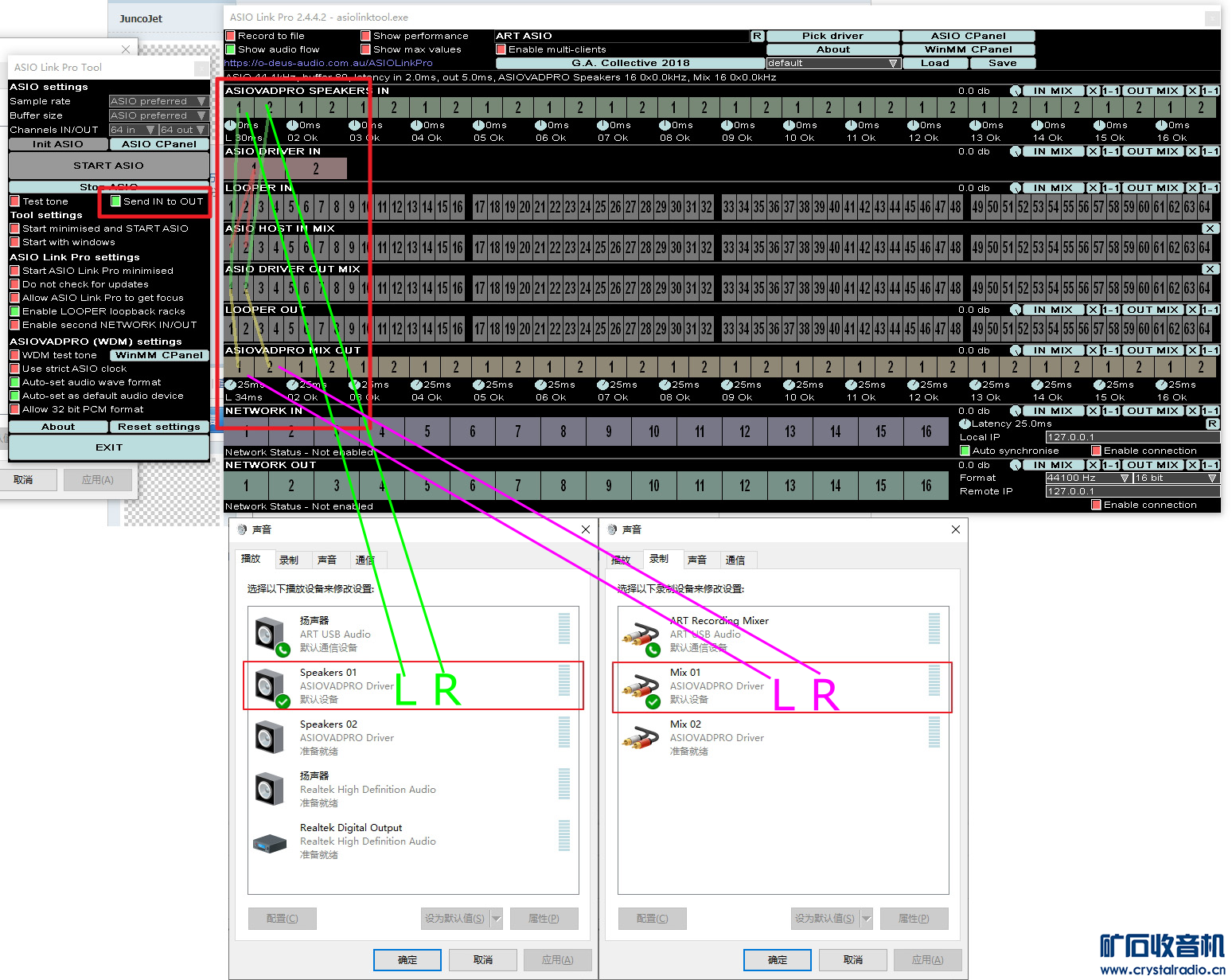Click the Remote IP input field
Screen dimensions: 1232x980
[x=1133, y=491]
